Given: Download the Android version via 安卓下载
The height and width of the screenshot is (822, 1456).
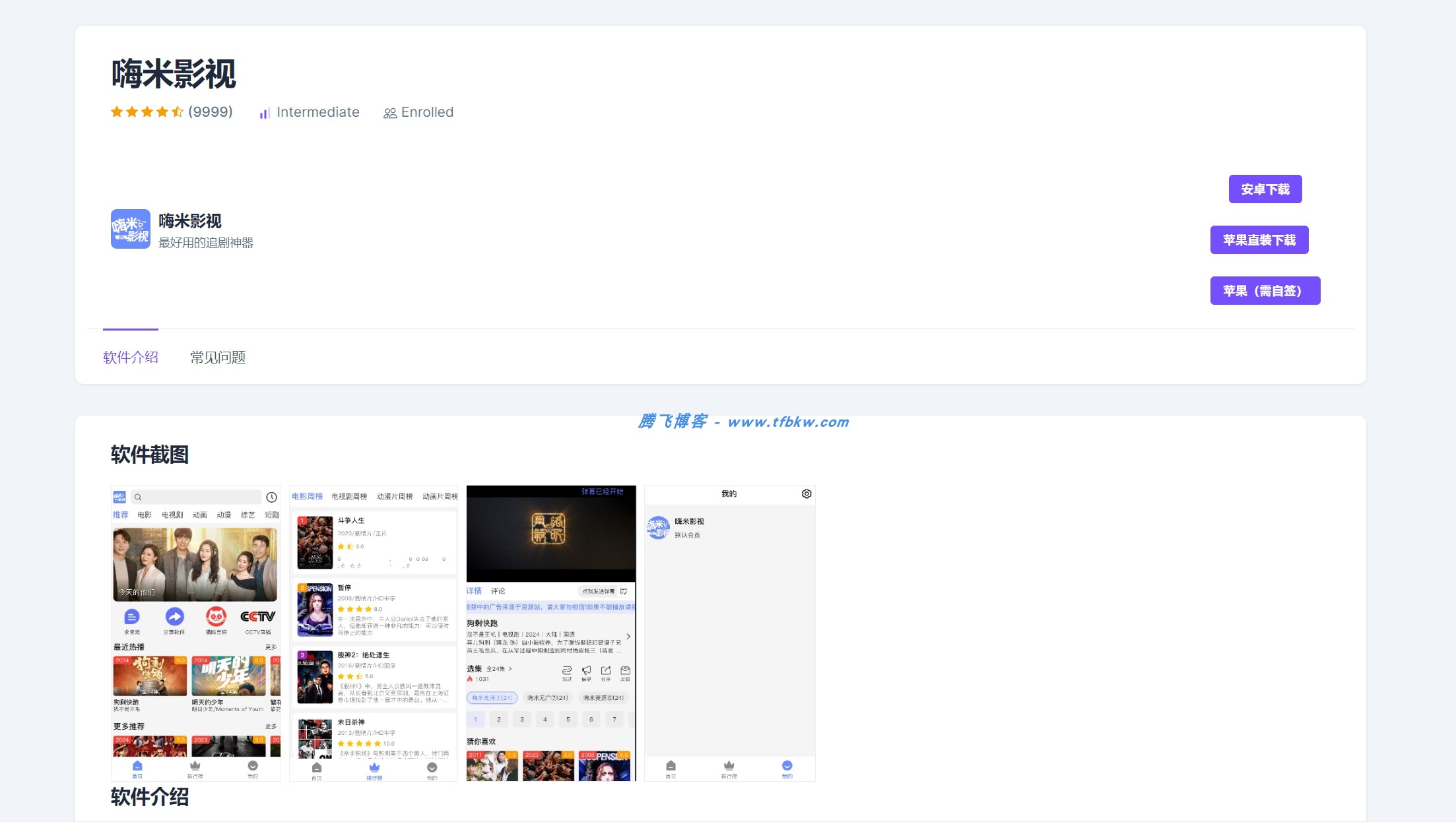Looking at the screenshot, I should [x=1265, y=189].
